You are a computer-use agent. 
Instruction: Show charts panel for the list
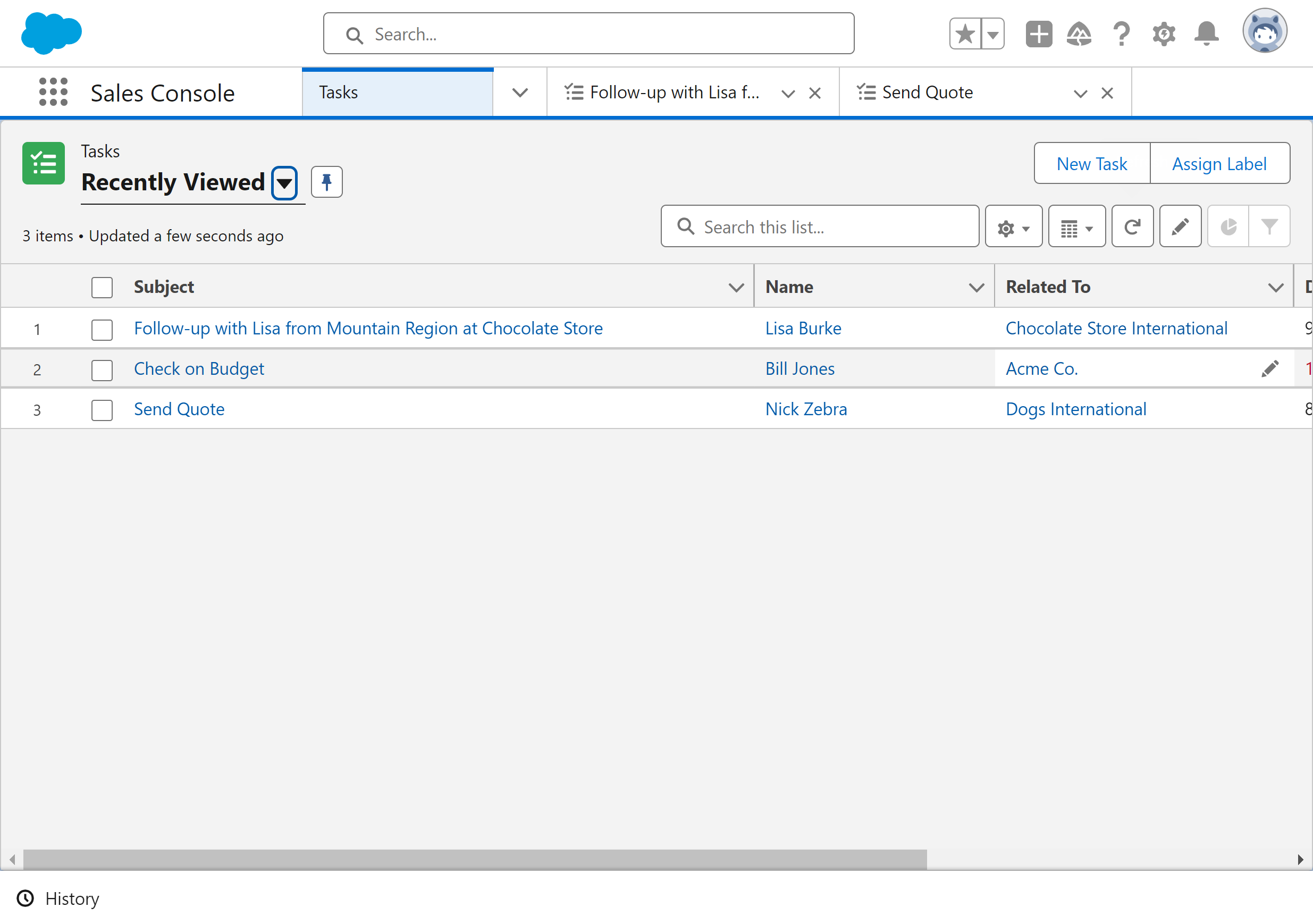[x=1228, y=226]
